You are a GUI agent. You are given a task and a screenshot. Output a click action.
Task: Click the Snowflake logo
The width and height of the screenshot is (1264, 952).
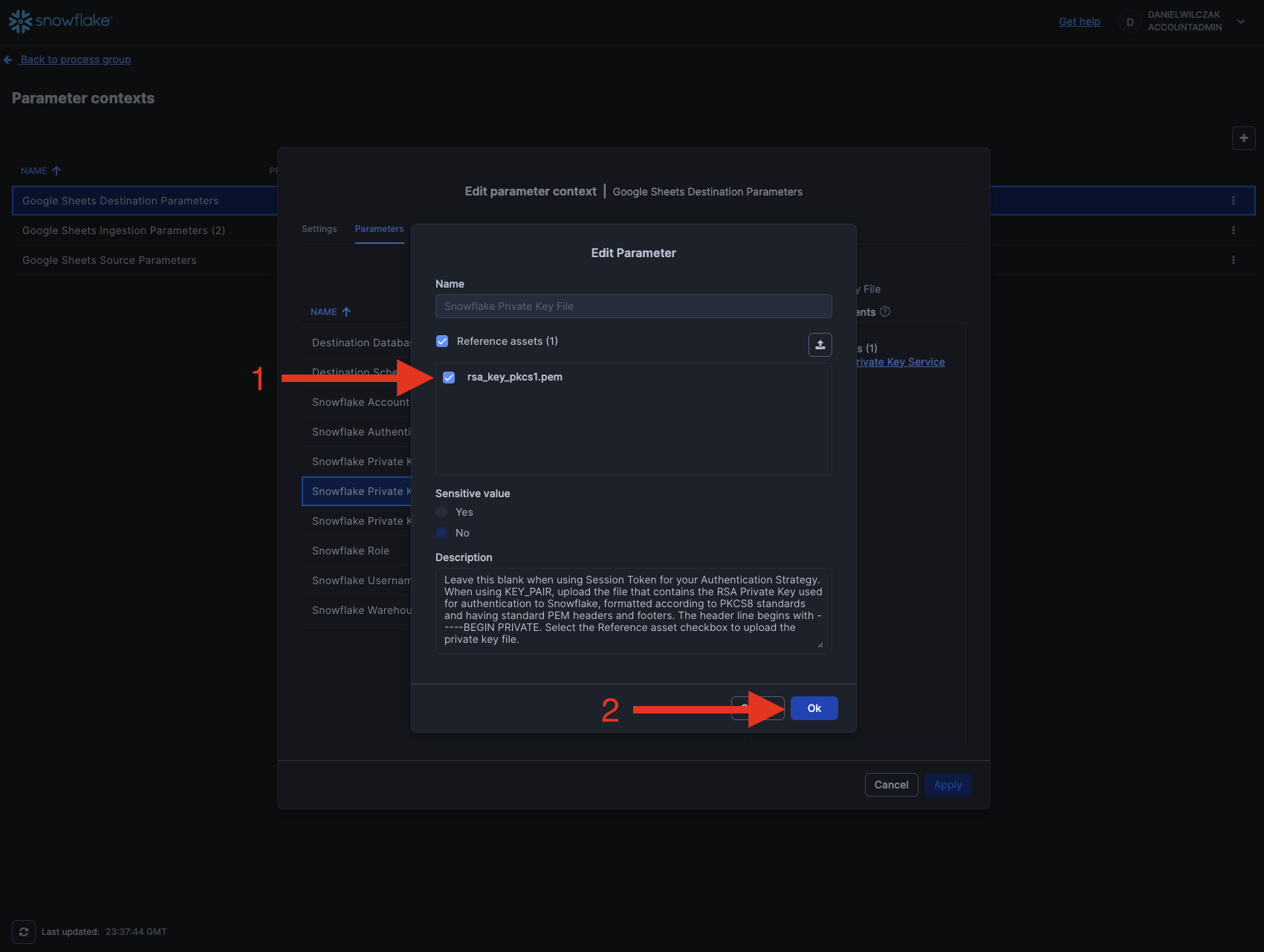pyautogui.click(x=60, y=21)
